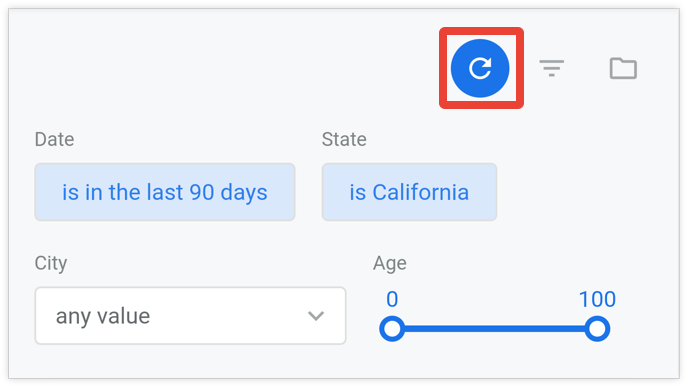Toggle the filters bar icon
The height and width of the screenshot is (387, 688).
[552, 68]
